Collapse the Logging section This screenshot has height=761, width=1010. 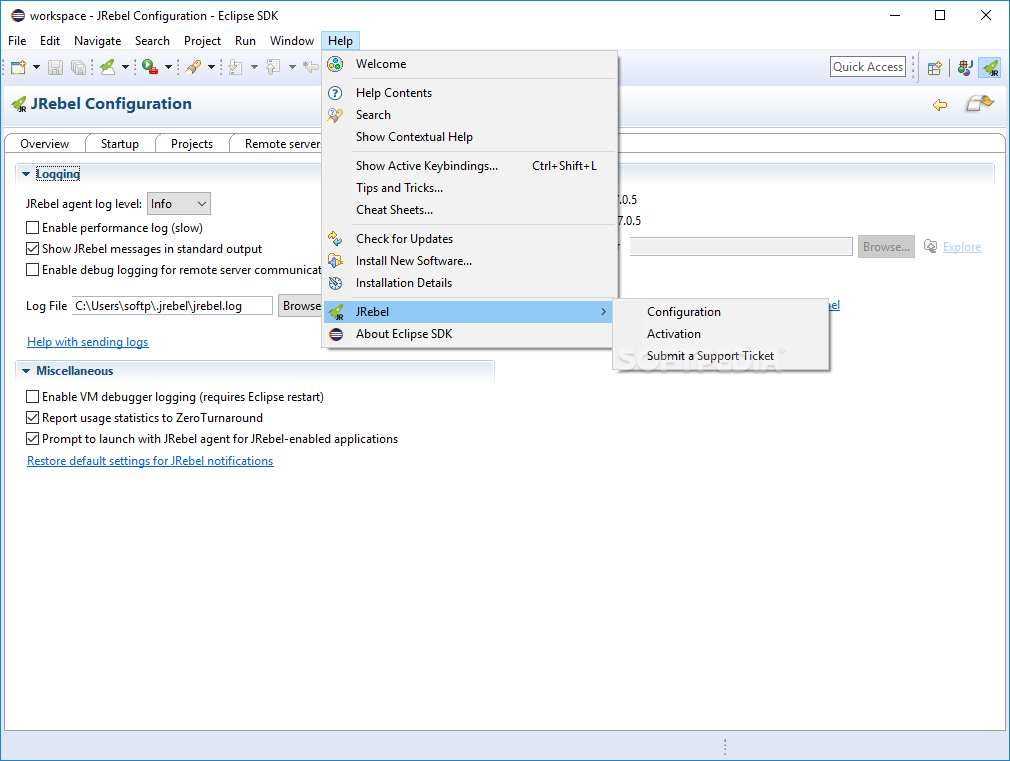click(x=26, y=174)
